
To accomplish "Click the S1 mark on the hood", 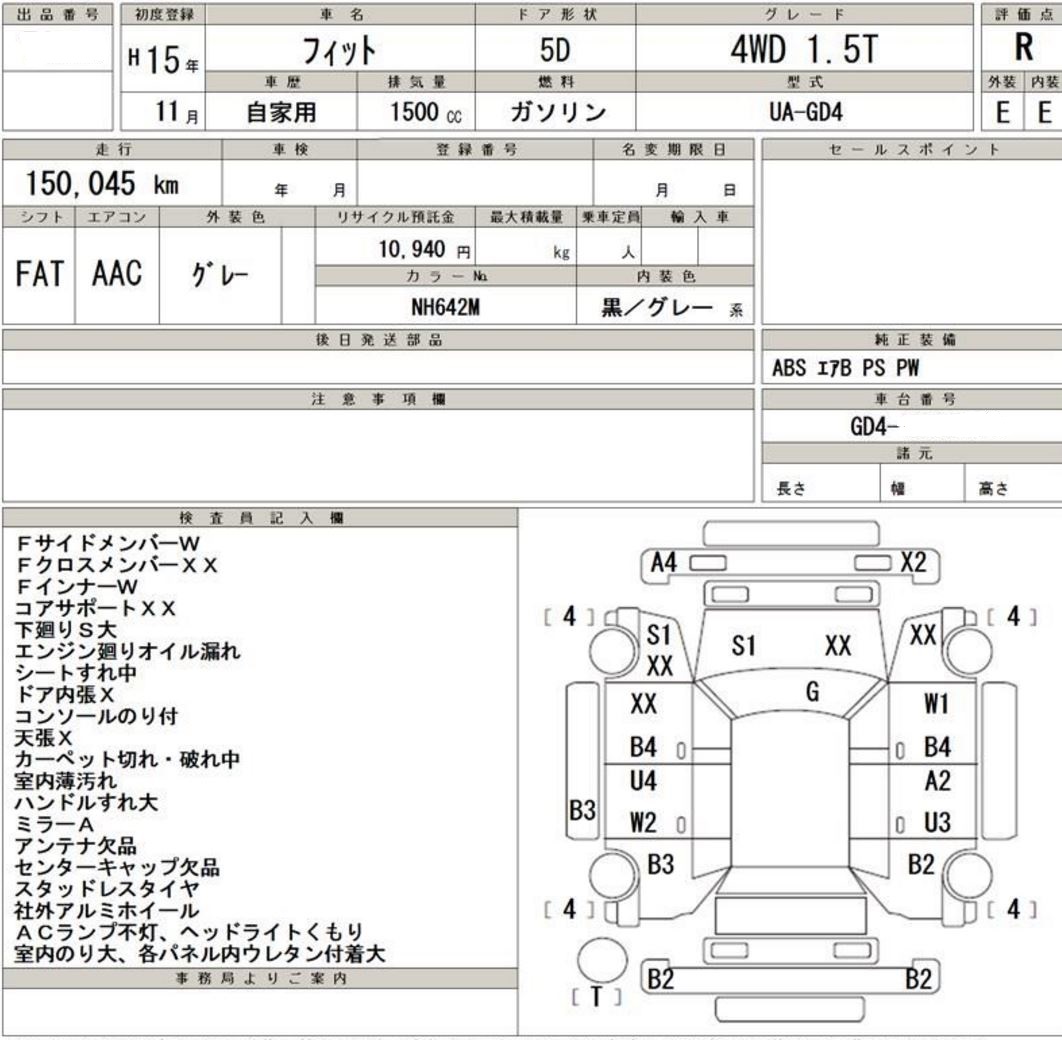I will (743, 645).
